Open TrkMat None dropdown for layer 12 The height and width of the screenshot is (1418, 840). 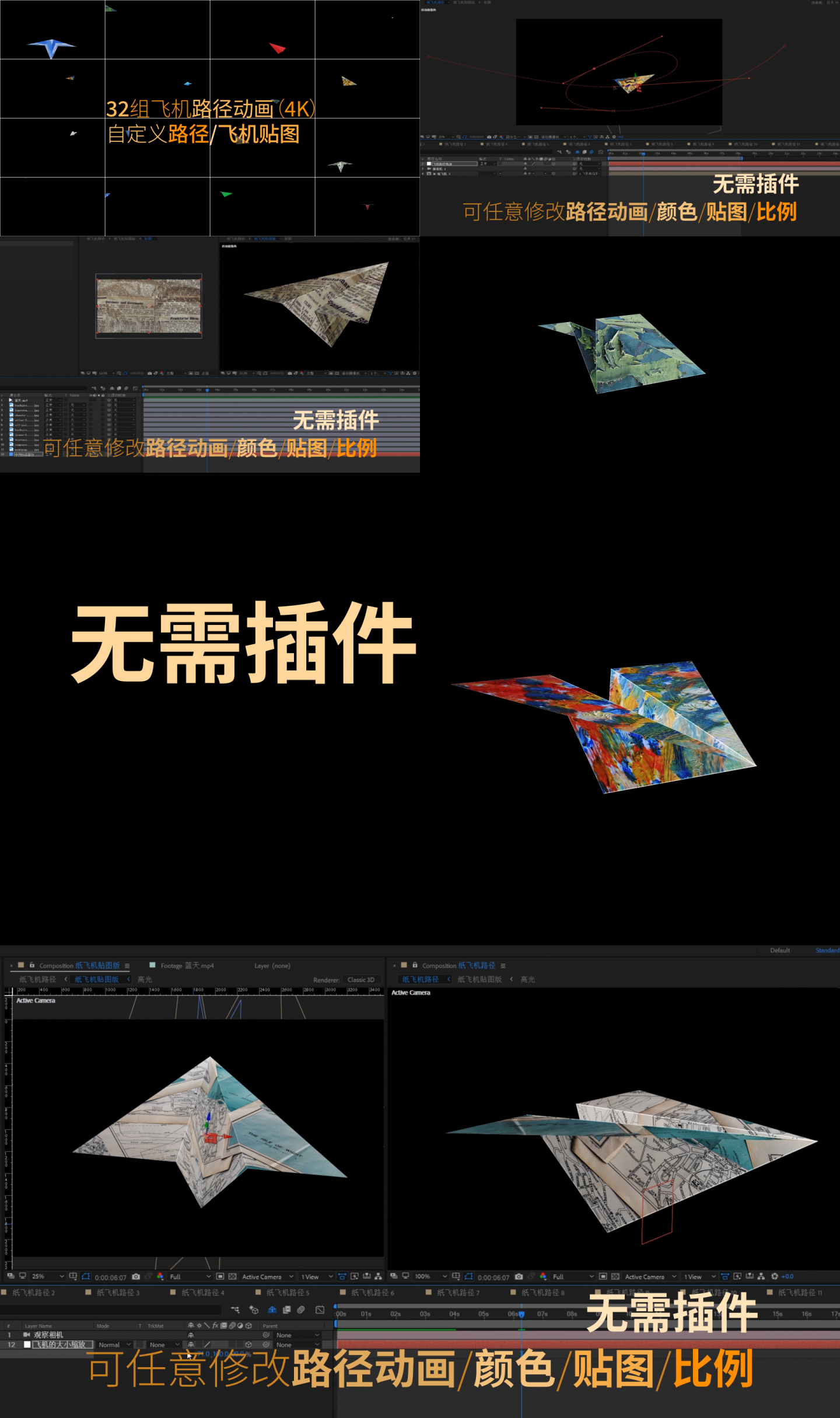click(x=164, y=1344)
